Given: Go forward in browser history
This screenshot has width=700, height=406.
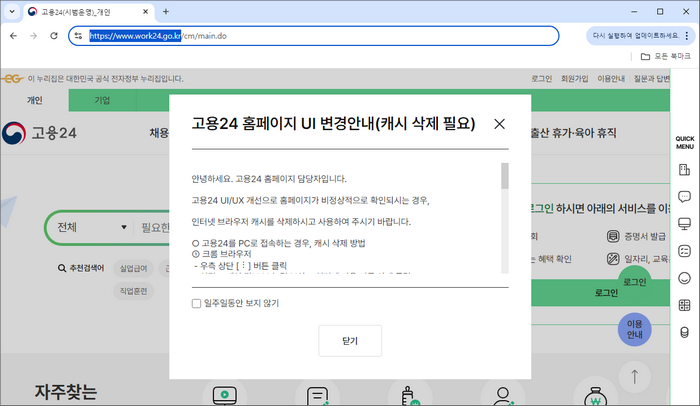Looking at the screenshot, I should click(x=33, y=36).
